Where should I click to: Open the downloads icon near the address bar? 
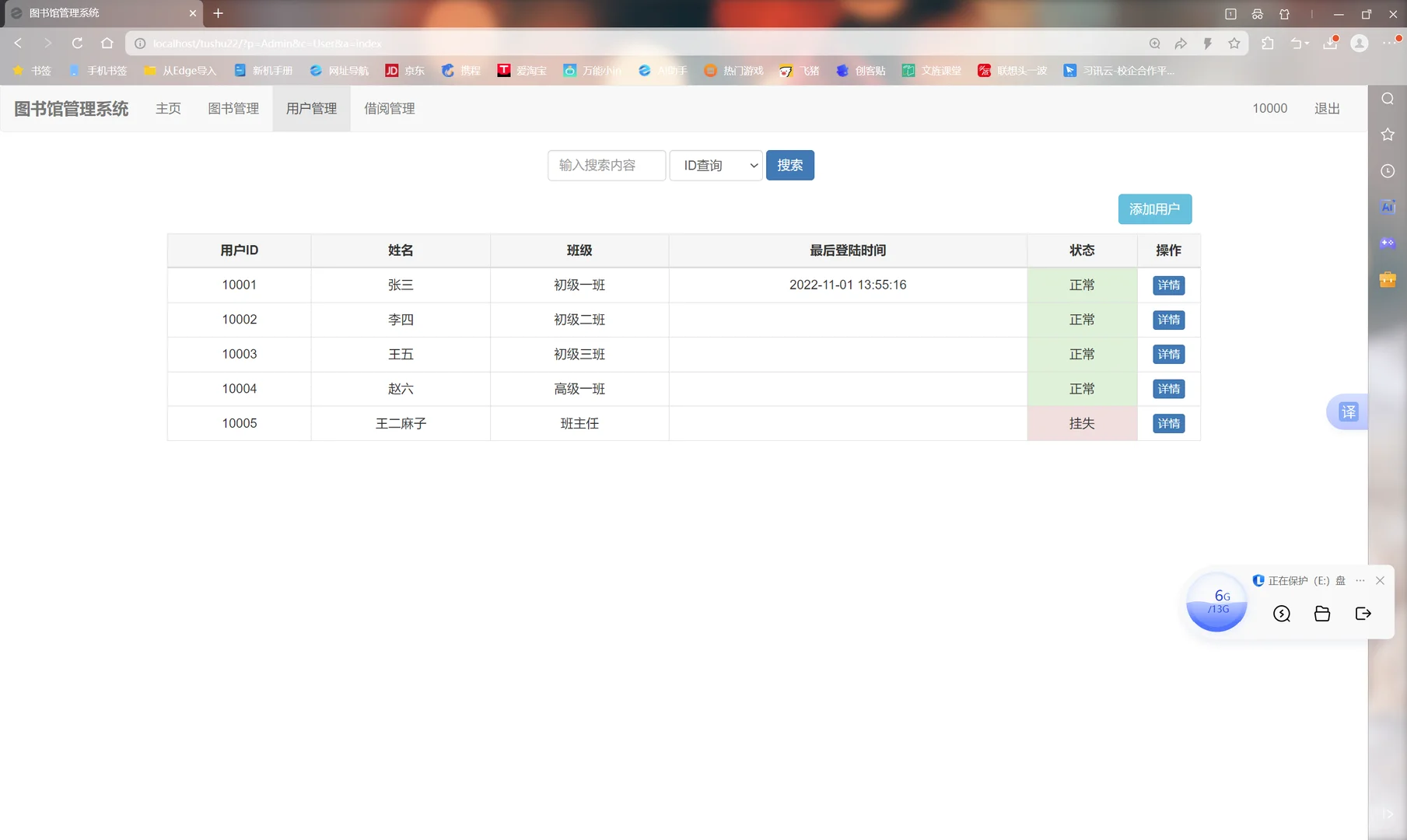pos(1330,44)
